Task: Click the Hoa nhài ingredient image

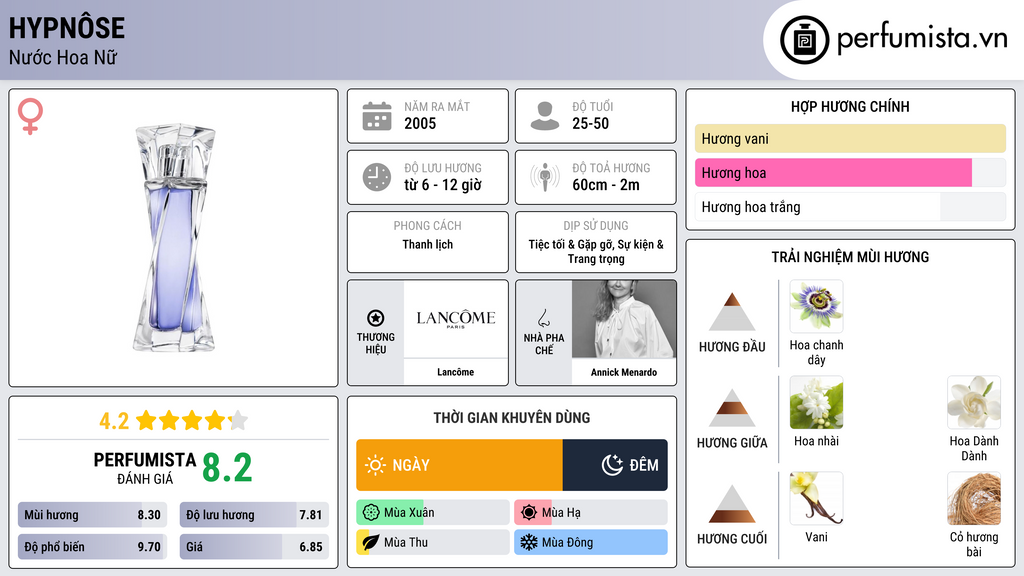Action: pos(816,403)
